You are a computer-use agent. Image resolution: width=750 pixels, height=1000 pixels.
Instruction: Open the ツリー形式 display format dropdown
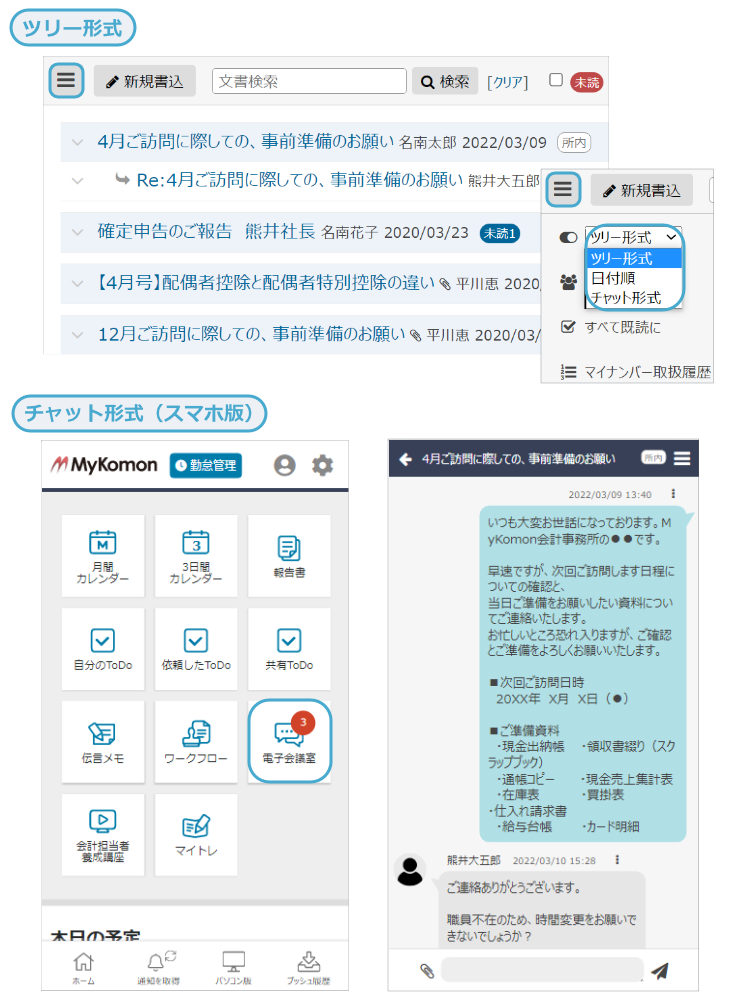pos(633,237)
